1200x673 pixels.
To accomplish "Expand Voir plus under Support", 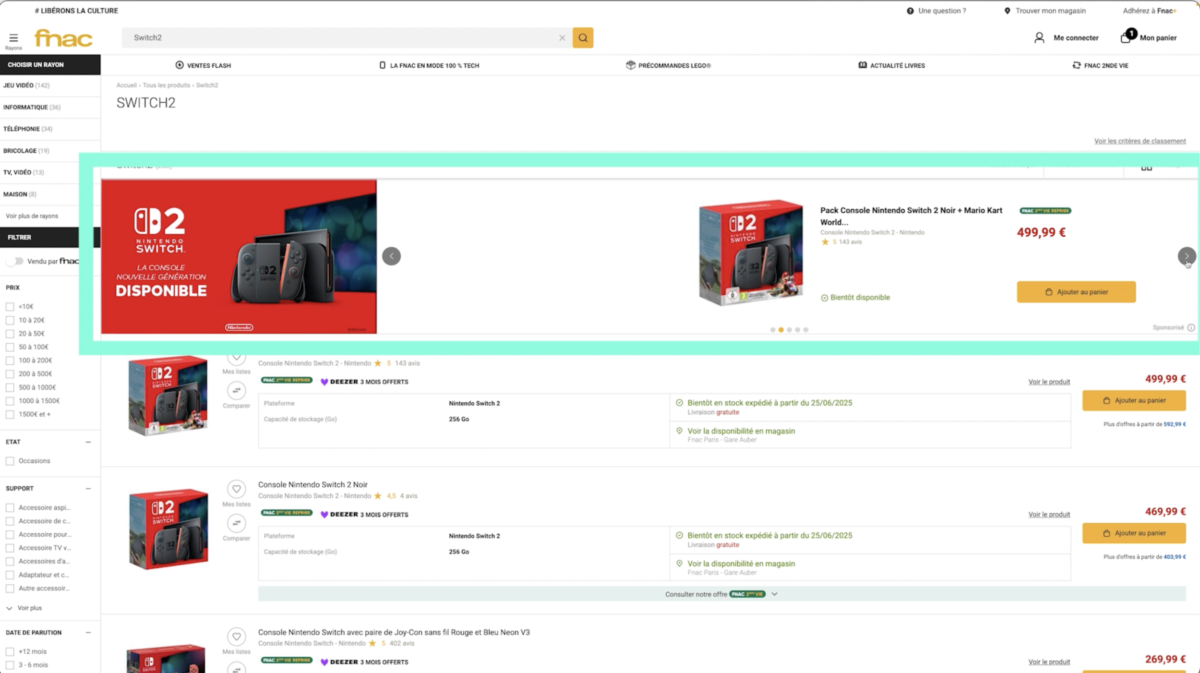I will [x=24, y=608].
